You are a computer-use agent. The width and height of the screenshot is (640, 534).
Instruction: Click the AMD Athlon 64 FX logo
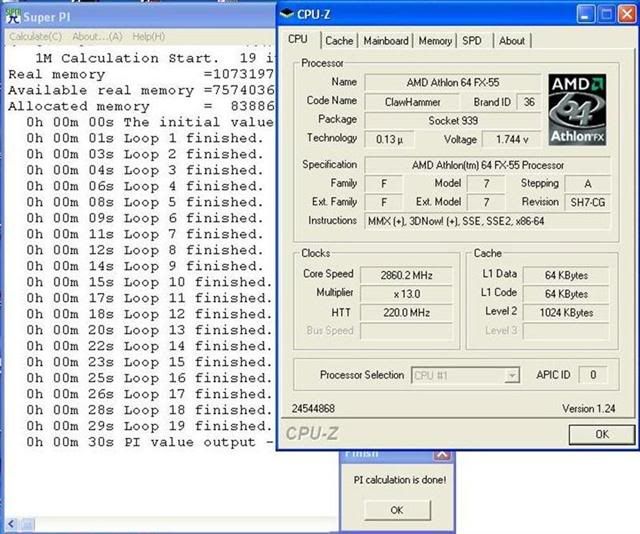(577, 109)
